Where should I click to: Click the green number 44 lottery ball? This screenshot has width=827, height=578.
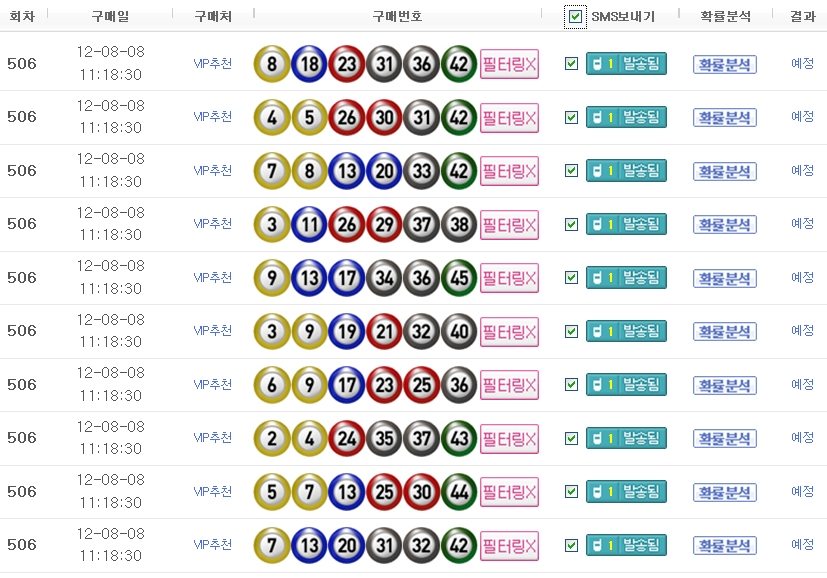459,492
